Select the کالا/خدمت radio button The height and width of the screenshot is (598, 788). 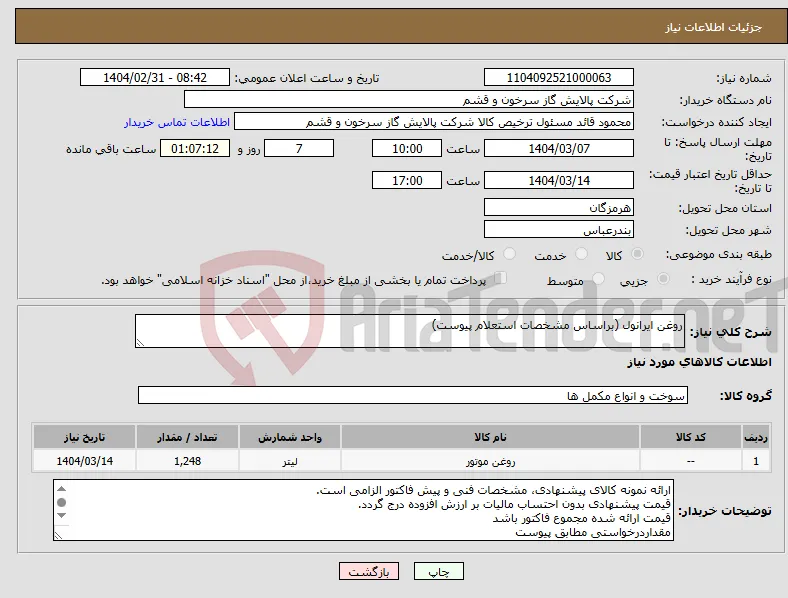509,254
